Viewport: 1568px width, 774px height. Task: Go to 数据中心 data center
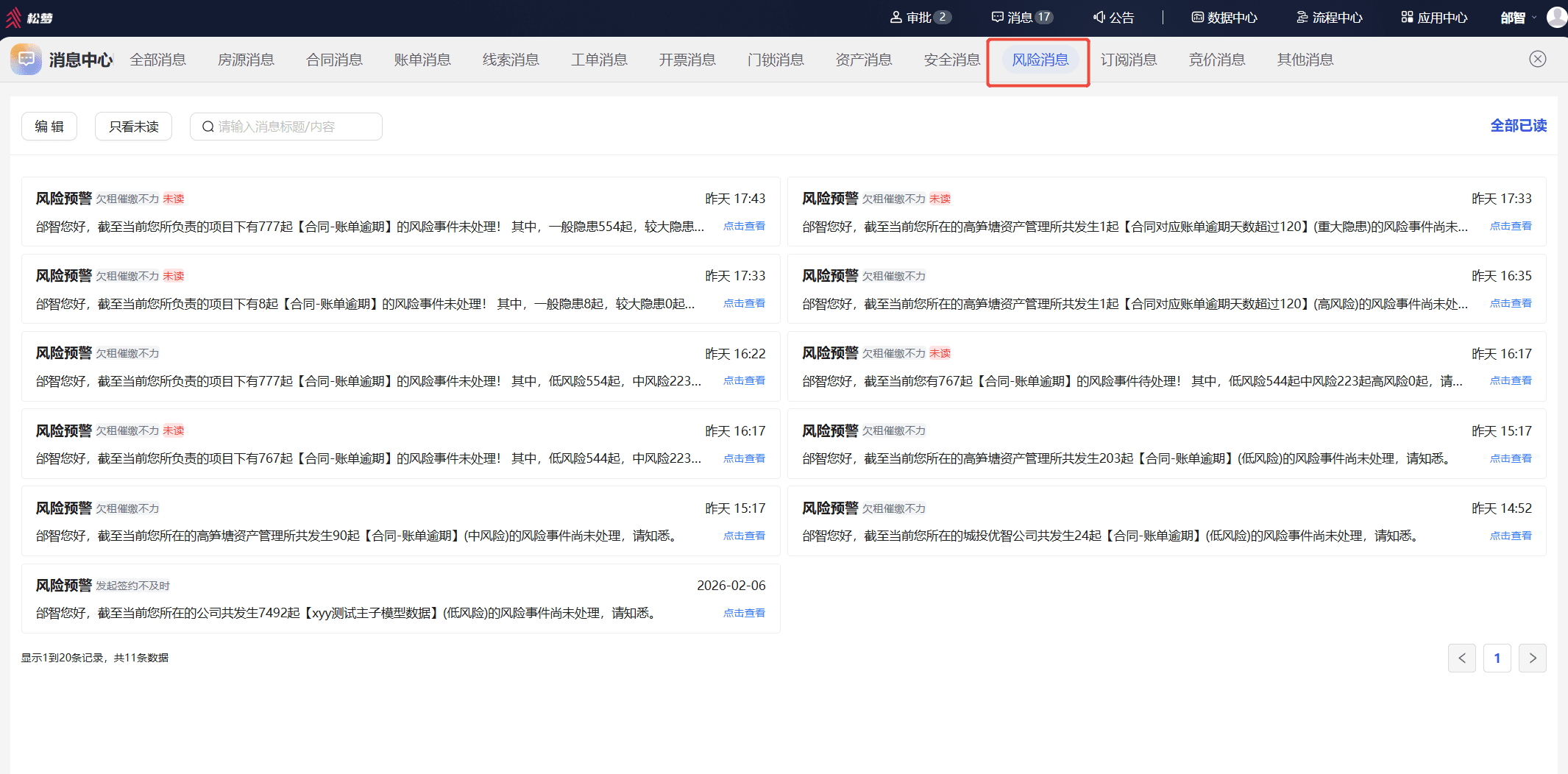1224,17
